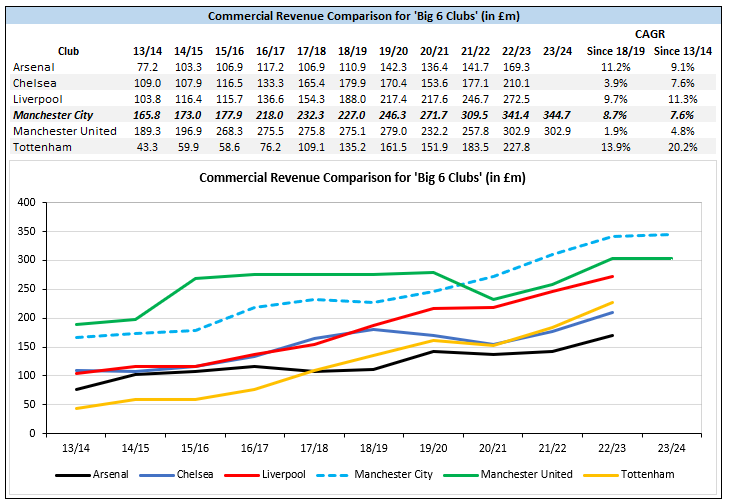Viewport: 730px width, 501px height.
Task: Click the CAGR heading
Action: tap(650, 34)
